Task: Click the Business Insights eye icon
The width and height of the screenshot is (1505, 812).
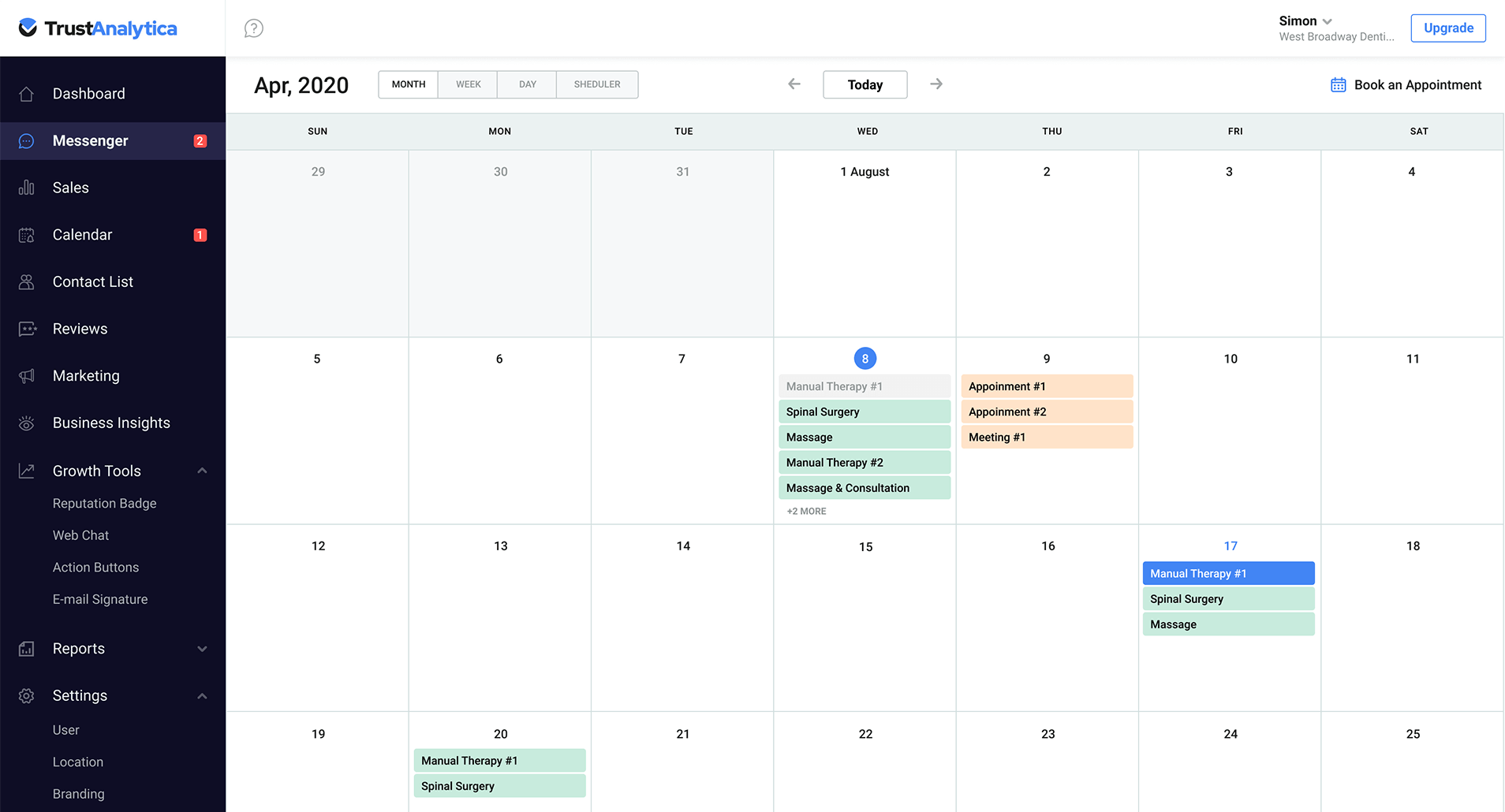Action: (27, 423)
